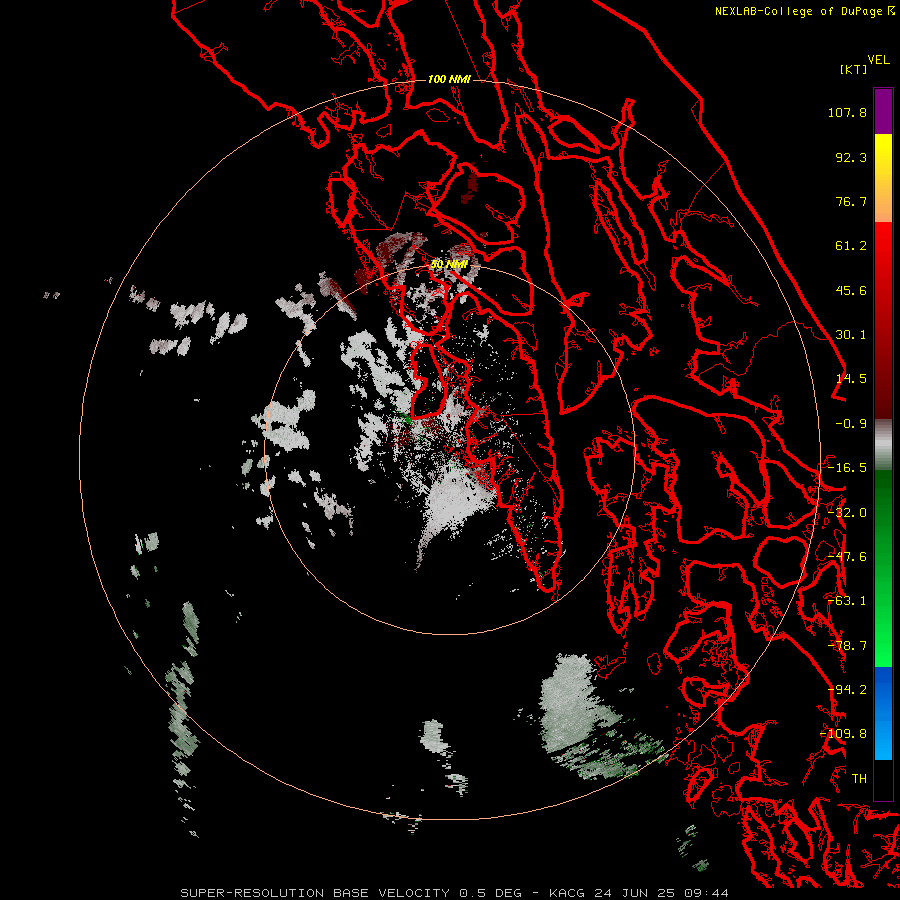The height and width of the screenshot is (900, 900).
Task: Click the 76.7 scale value
Action: click(851, 201)
